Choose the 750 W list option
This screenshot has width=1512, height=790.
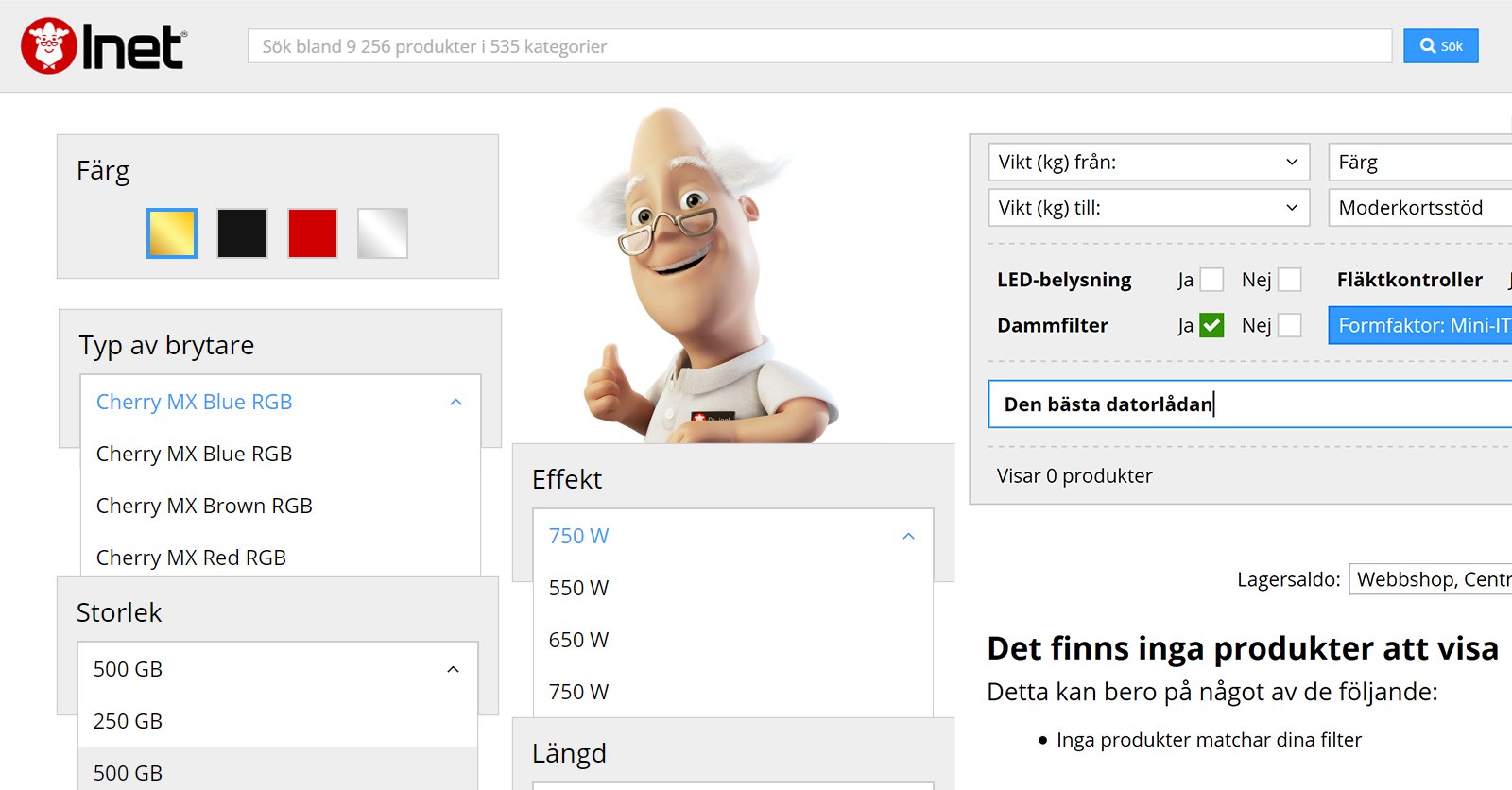click(733, 692)
